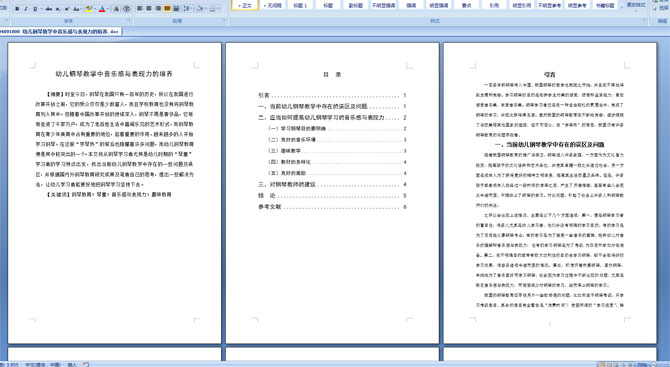Screen dimensions: 670x367
Task: Switch to the open document tab
Action: tap(61, 32)
